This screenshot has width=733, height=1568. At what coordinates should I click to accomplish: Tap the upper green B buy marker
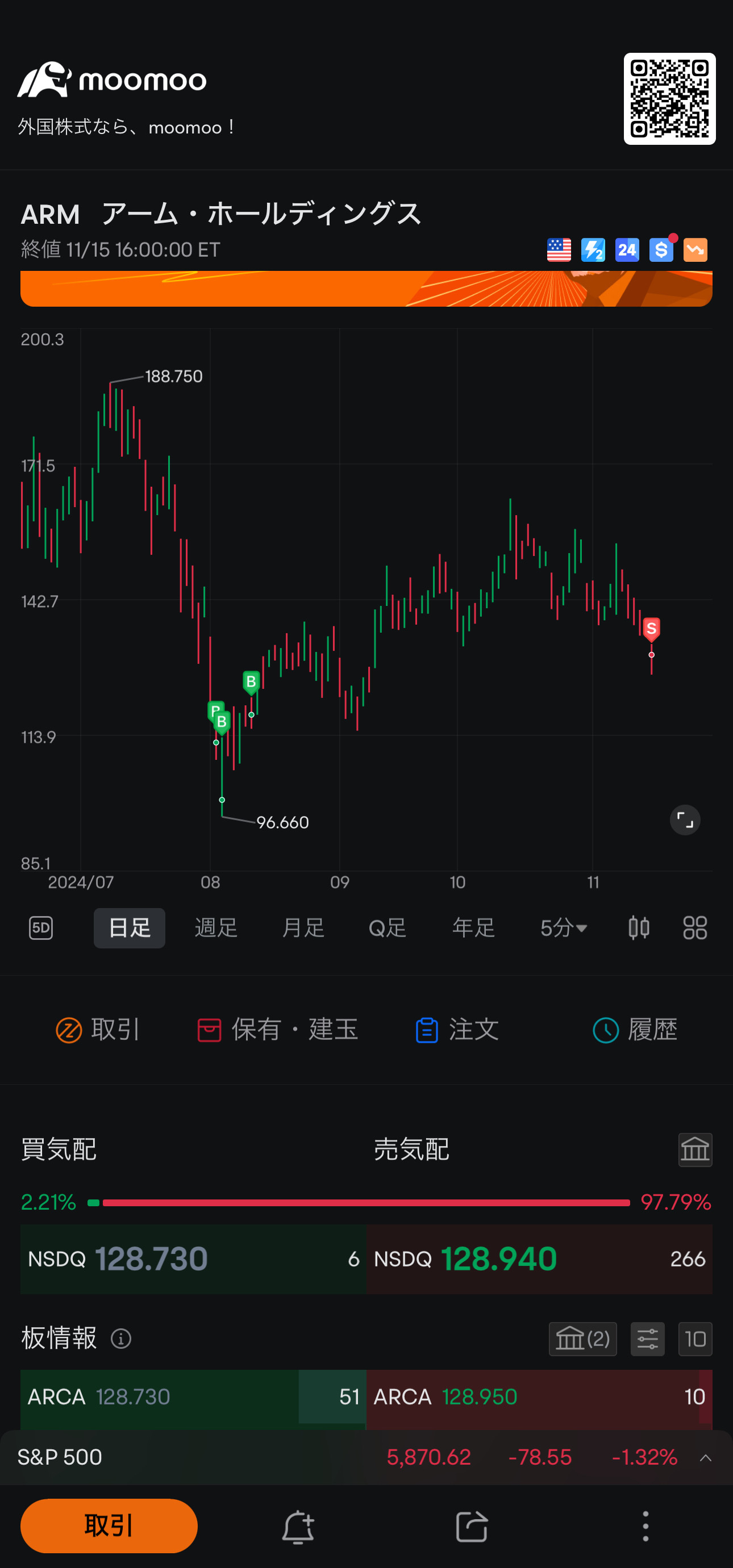[x=251, y=683]
